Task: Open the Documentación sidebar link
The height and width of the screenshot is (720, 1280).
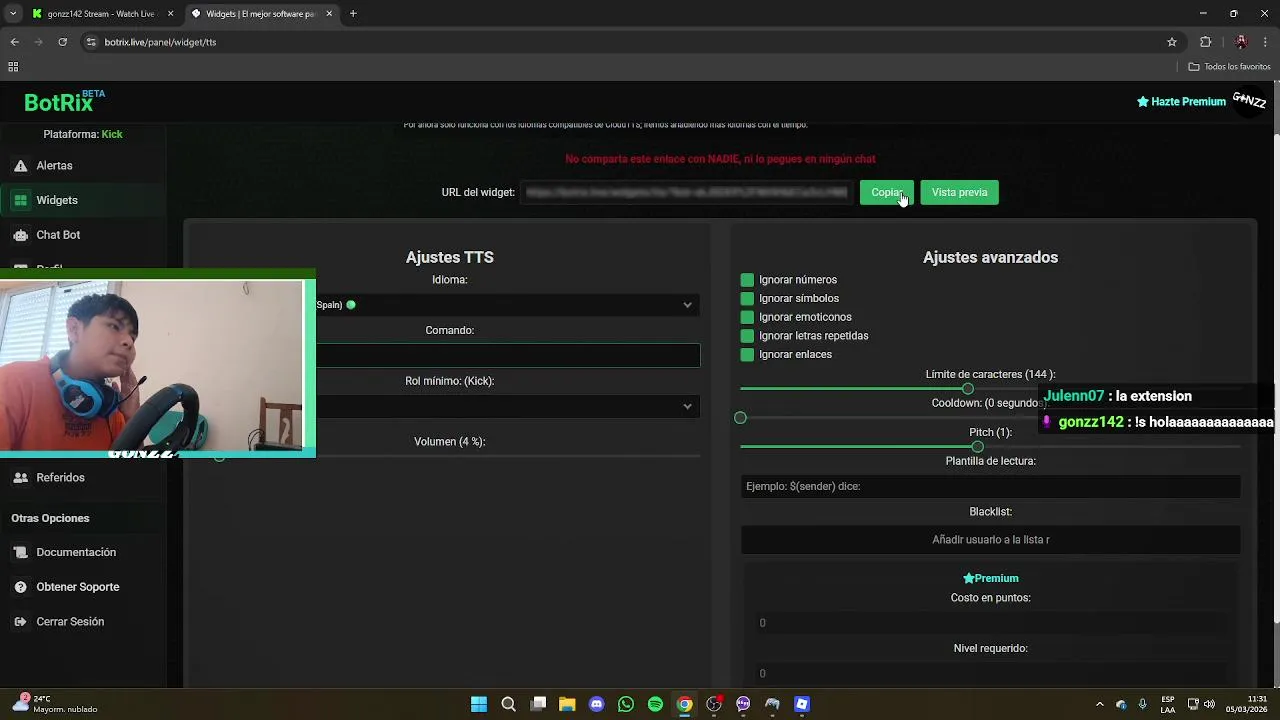Action: pos(76,553)
